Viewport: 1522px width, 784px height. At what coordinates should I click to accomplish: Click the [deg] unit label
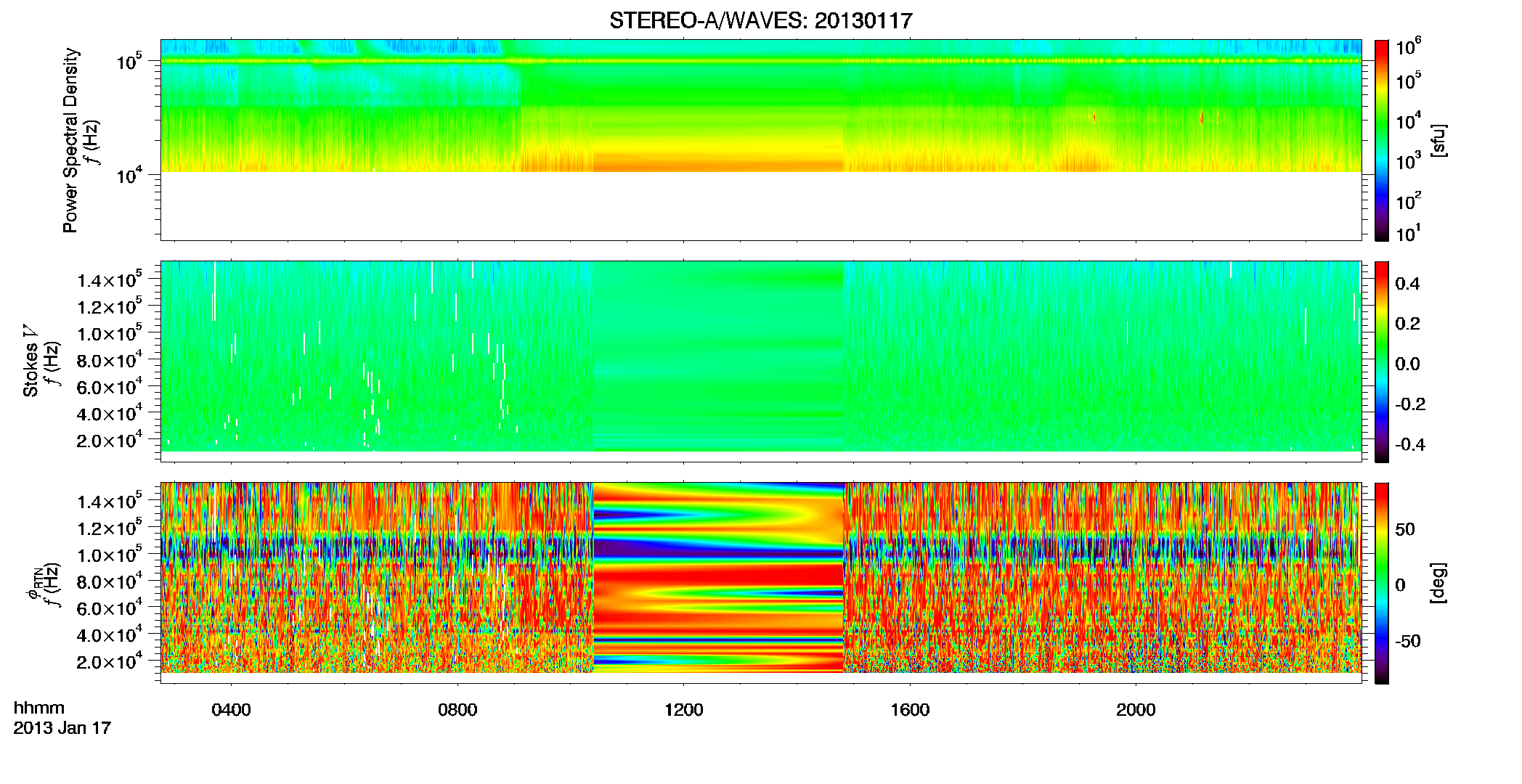click(1438, 583)
